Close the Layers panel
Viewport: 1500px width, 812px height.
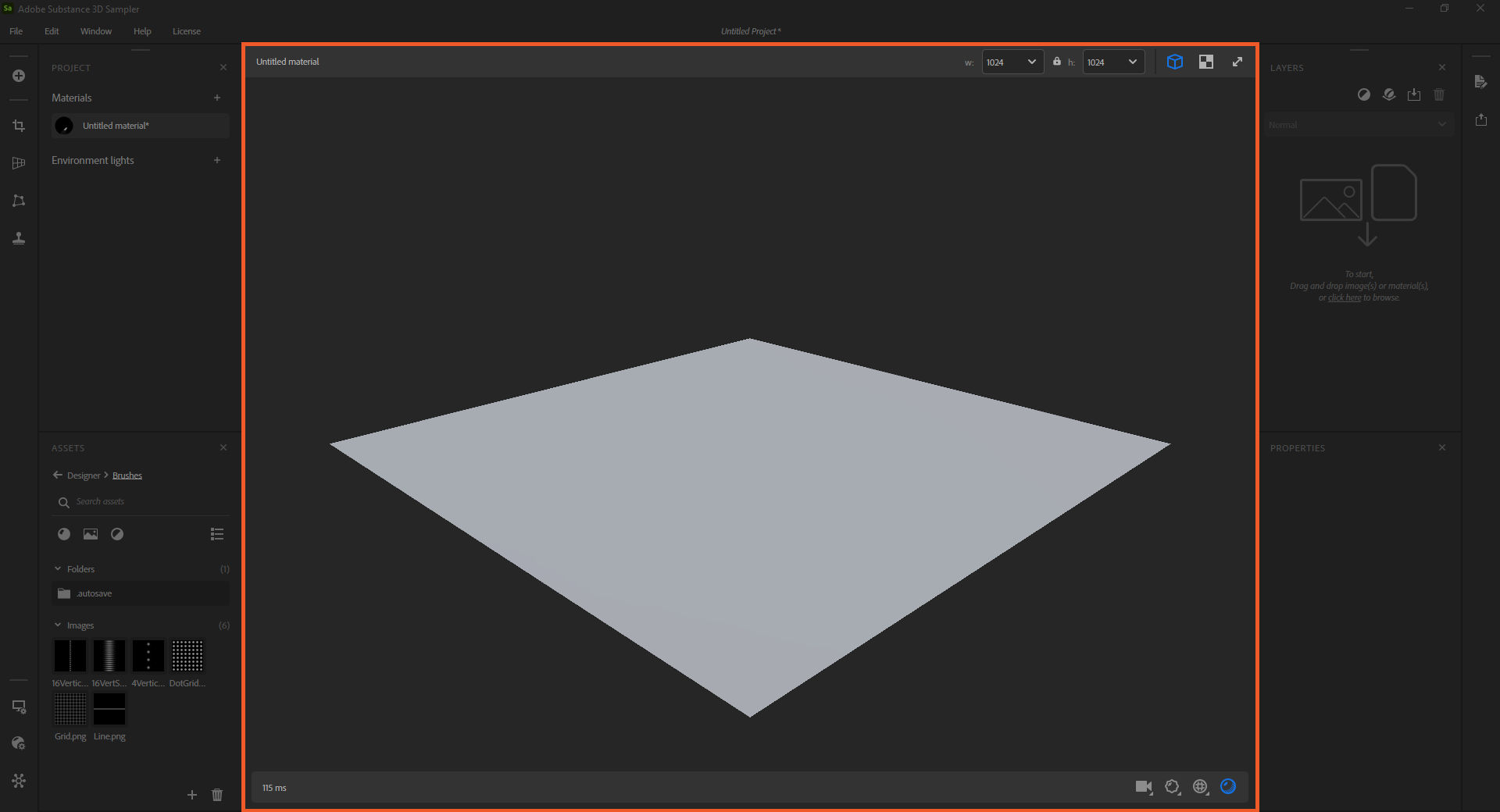pyautogui.click(x=1442, y=68)
